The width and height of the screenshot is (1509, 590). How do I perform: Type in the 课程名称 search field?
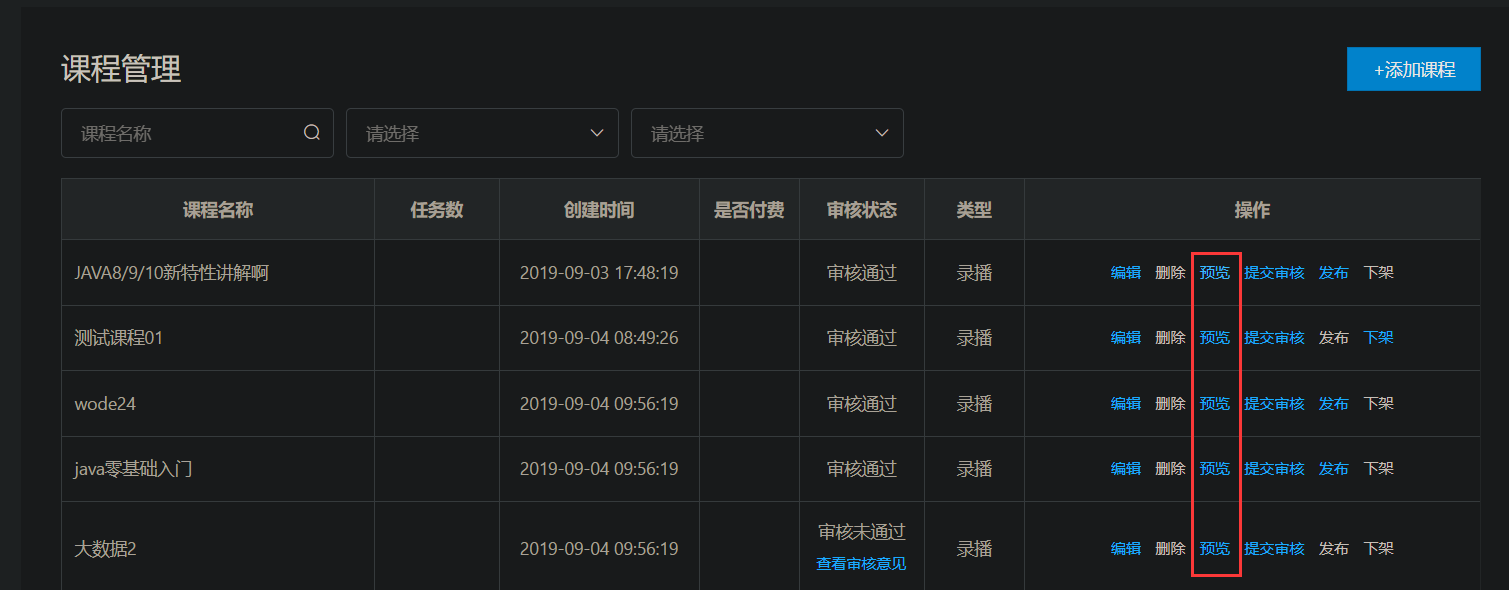(x=185, y=133)
